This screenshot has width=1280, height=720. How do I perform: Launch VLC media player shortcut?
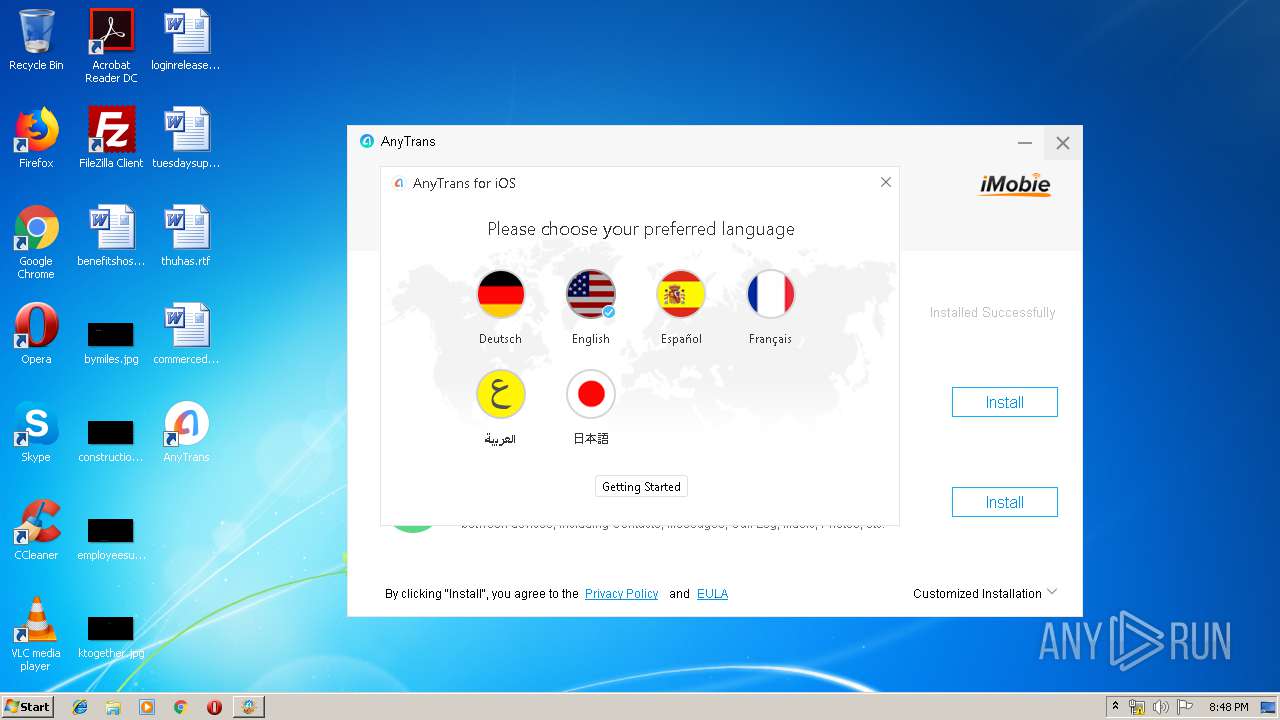click(x=36, y=635)
